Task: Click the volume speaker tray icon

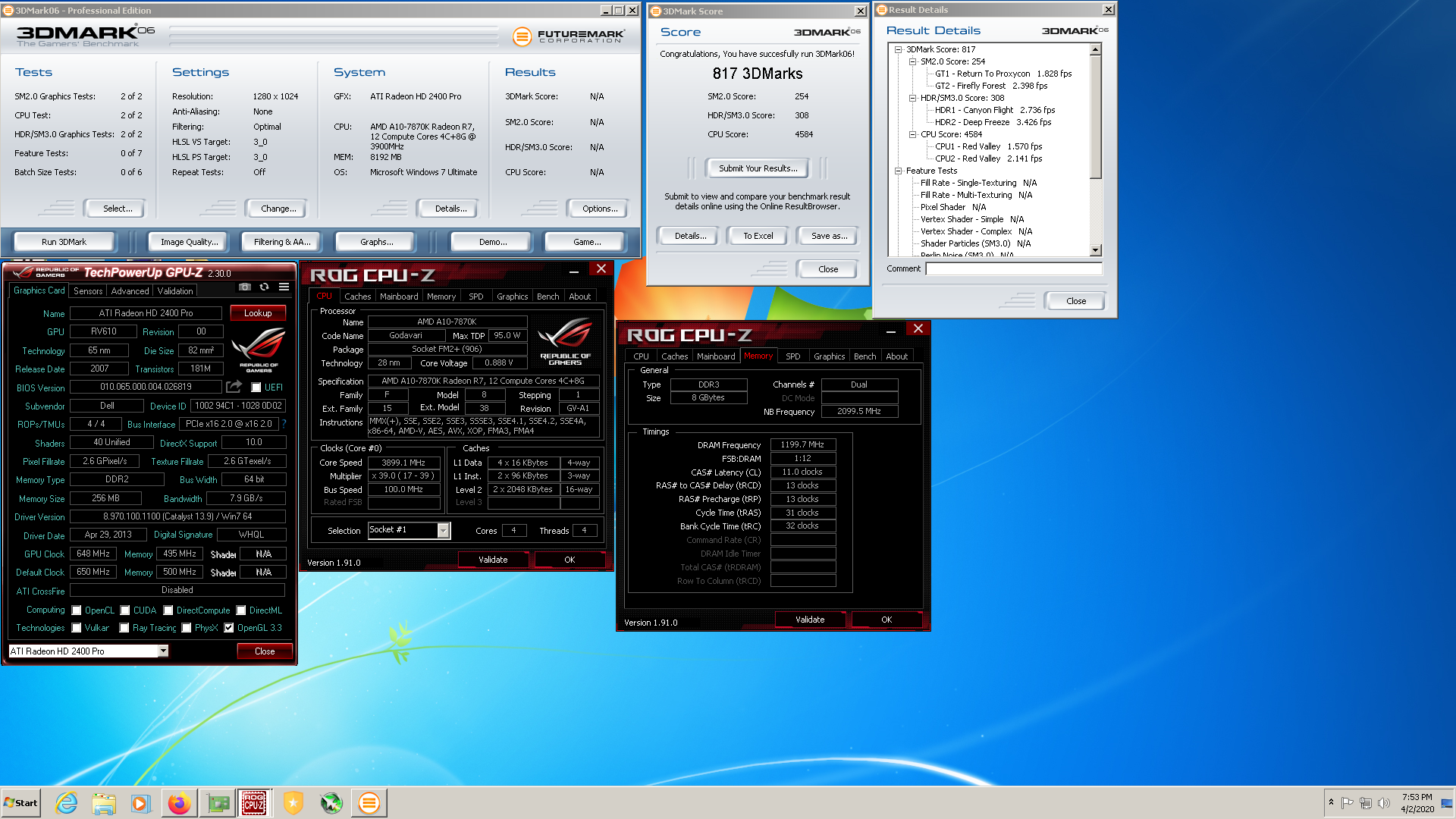Action: pyautogui.click(x=1384, y=803)
